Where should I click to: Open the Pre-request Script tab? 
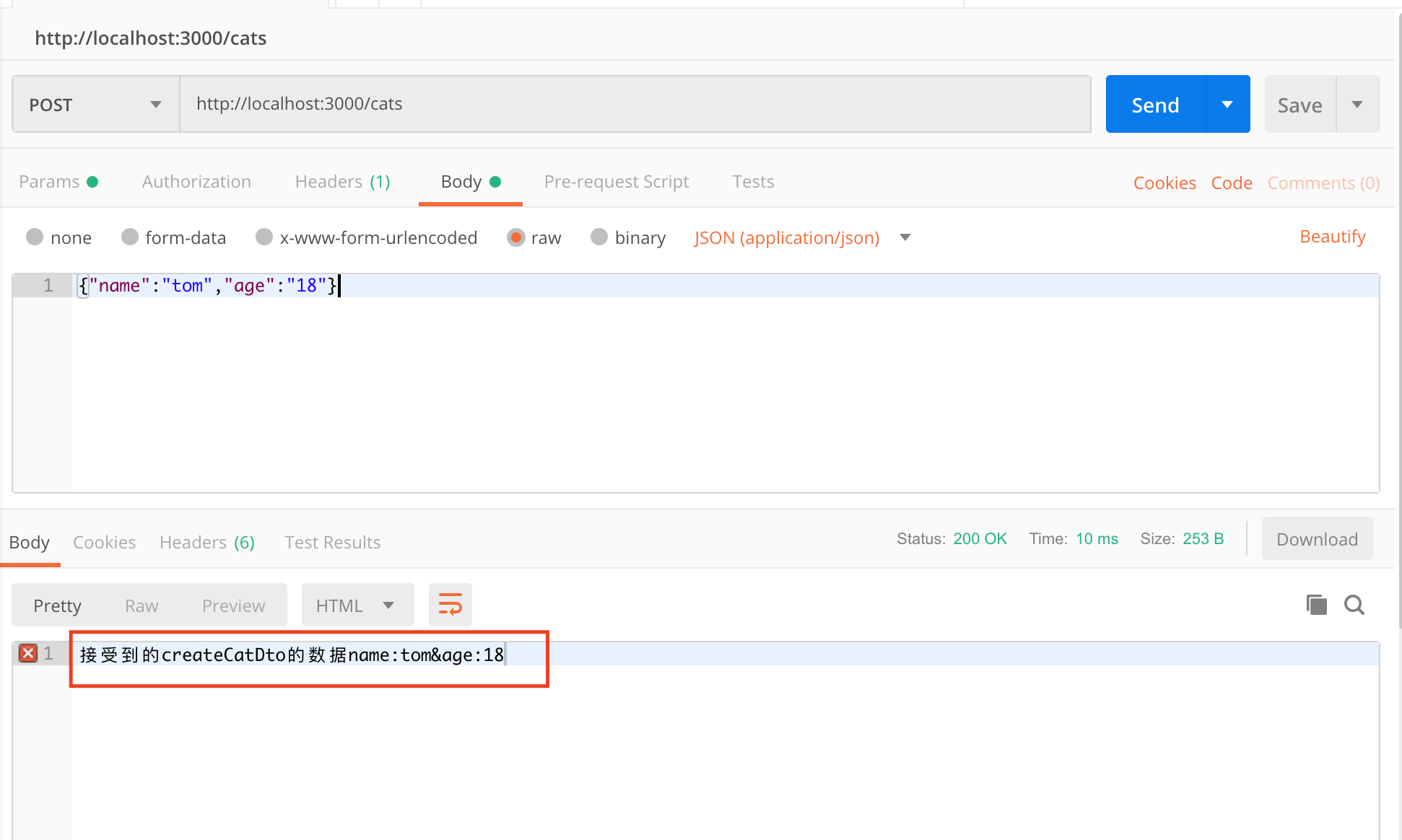(617, 182)
